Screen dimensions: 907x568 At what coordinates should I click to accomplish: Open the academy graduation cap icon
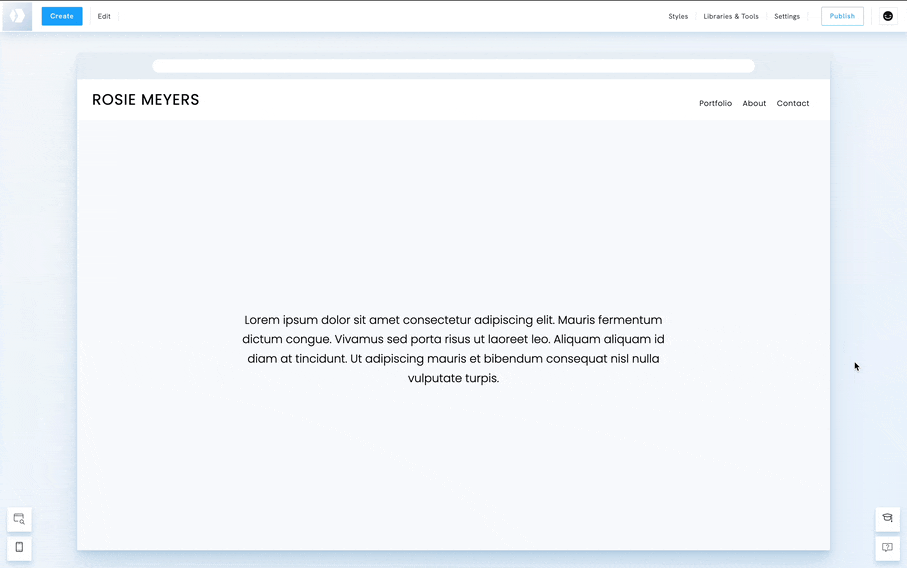(x=887, y=518)
